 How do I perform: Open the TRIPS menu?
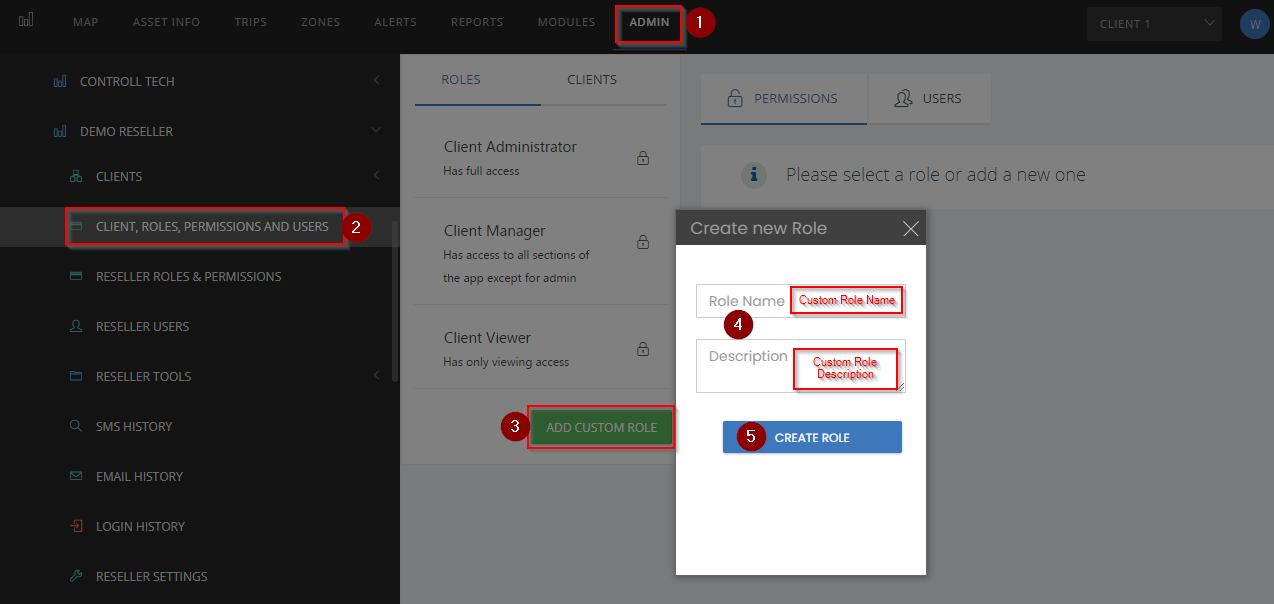click(x=250, y=22)
